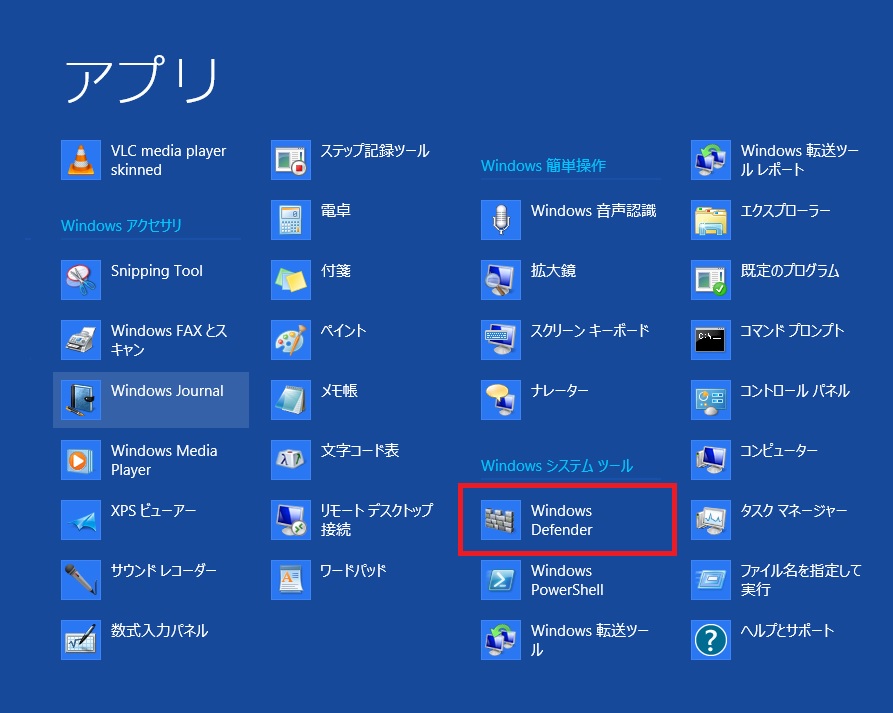Open the エクスプローラー folder icon
The image size is (893, 713).
[711, 220]
